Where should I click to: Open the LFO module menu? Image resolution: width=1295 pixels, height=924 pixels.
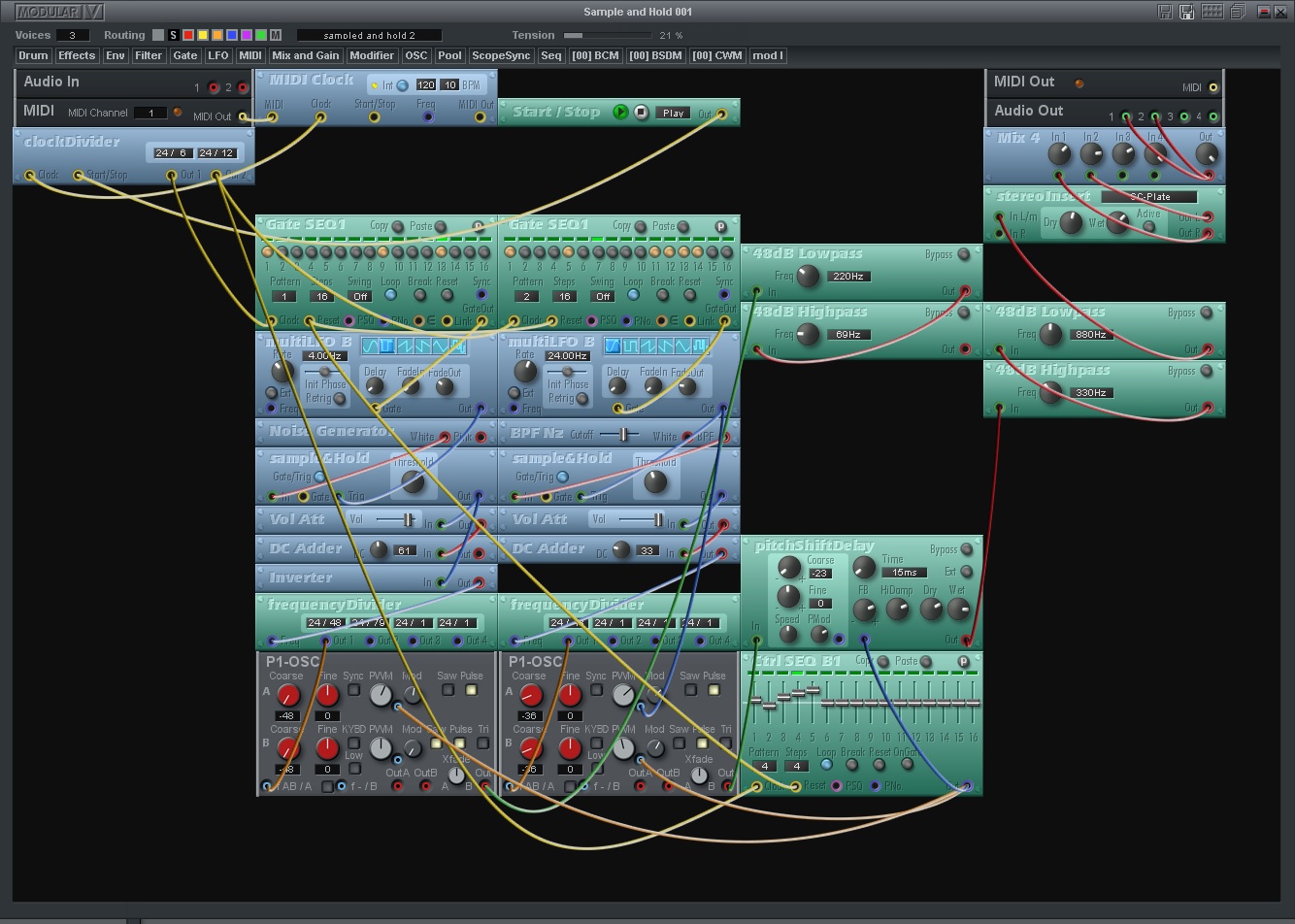click(x=218, y=55)
